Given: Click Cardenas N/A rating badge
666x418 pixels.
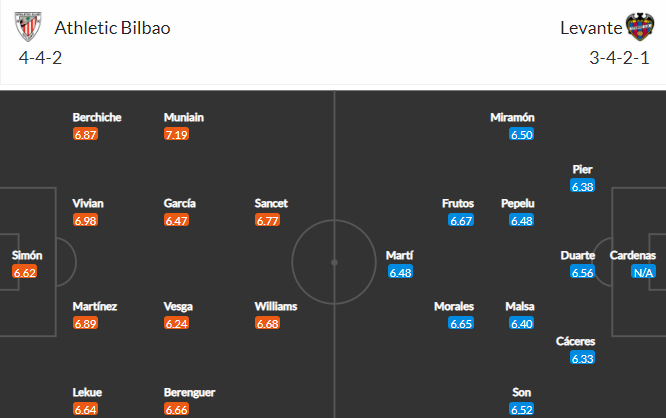Looking at the screenshot, I should [x=643, y=272].
